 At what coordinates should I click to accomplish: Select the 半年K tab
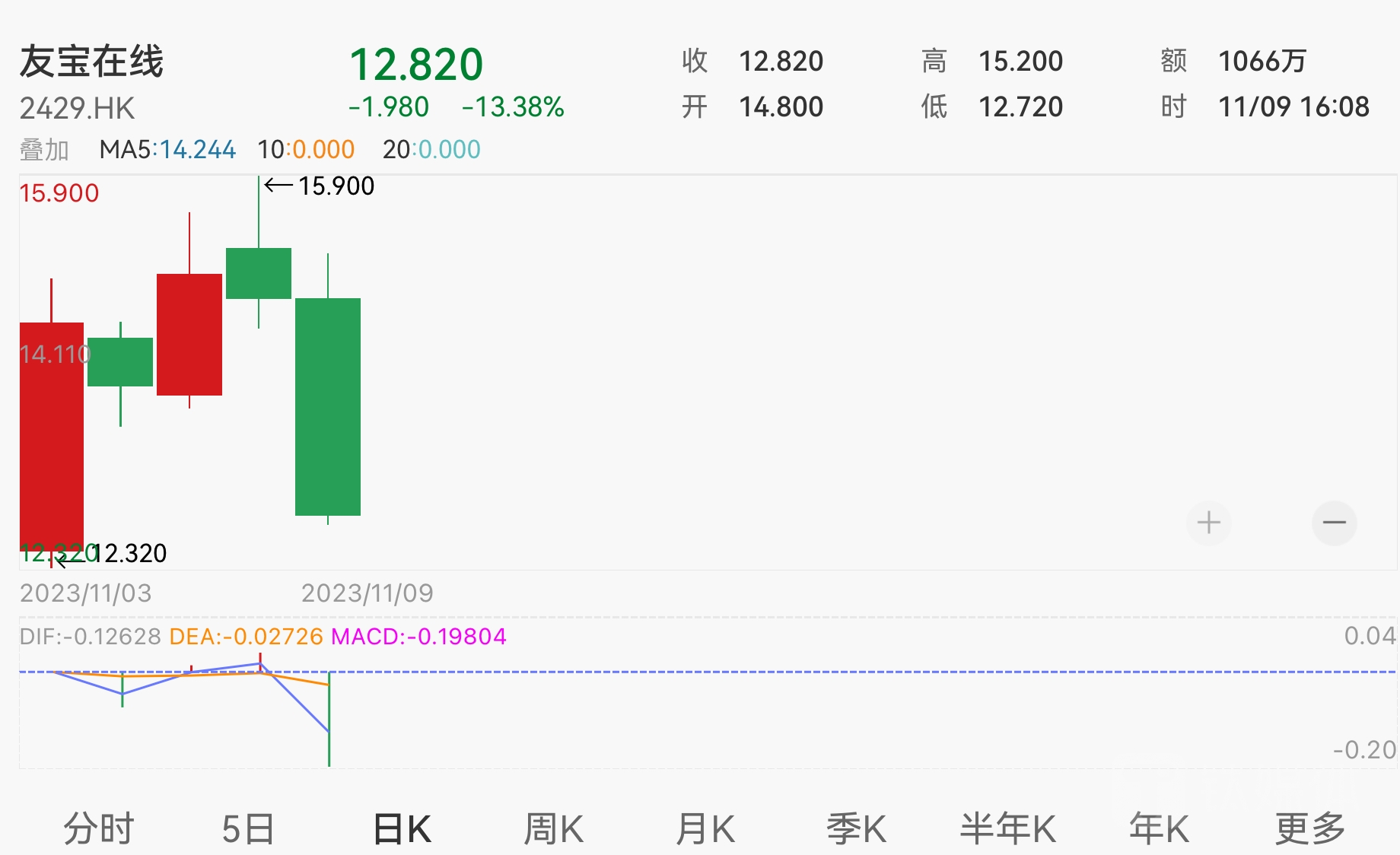pos(1008,828)
